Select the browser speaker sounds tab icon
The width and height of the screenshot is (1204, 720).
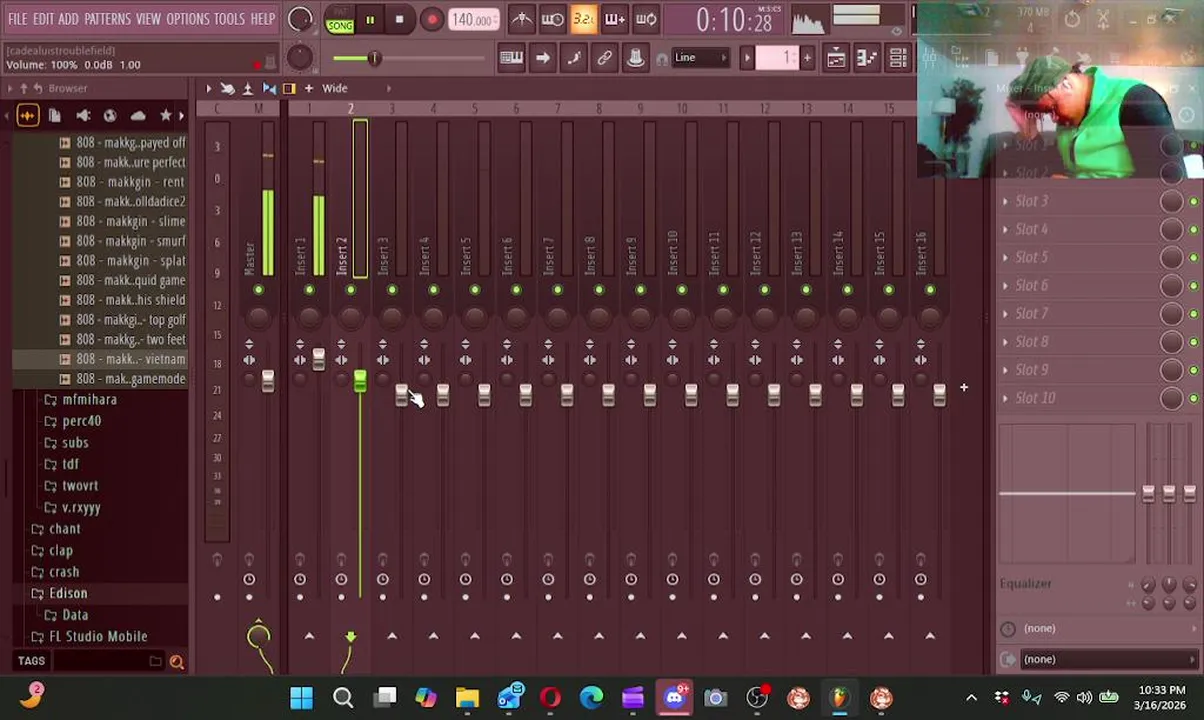point(83,116)
